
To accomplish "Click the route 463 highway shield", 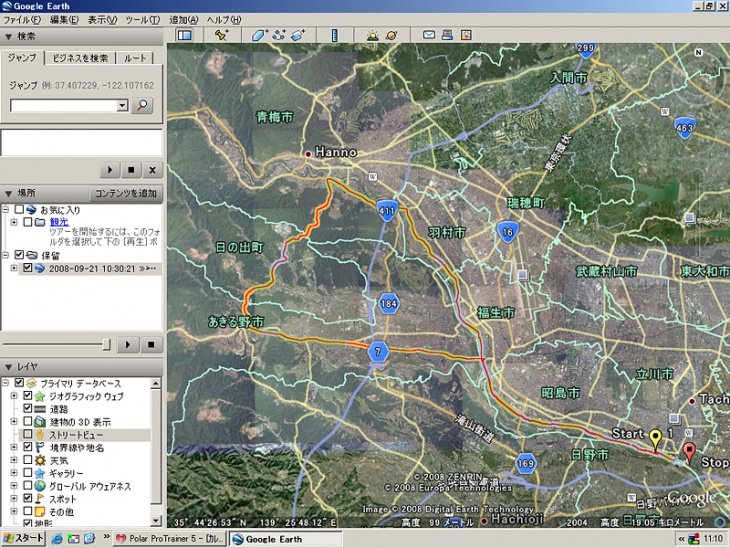I will (684, 128).
